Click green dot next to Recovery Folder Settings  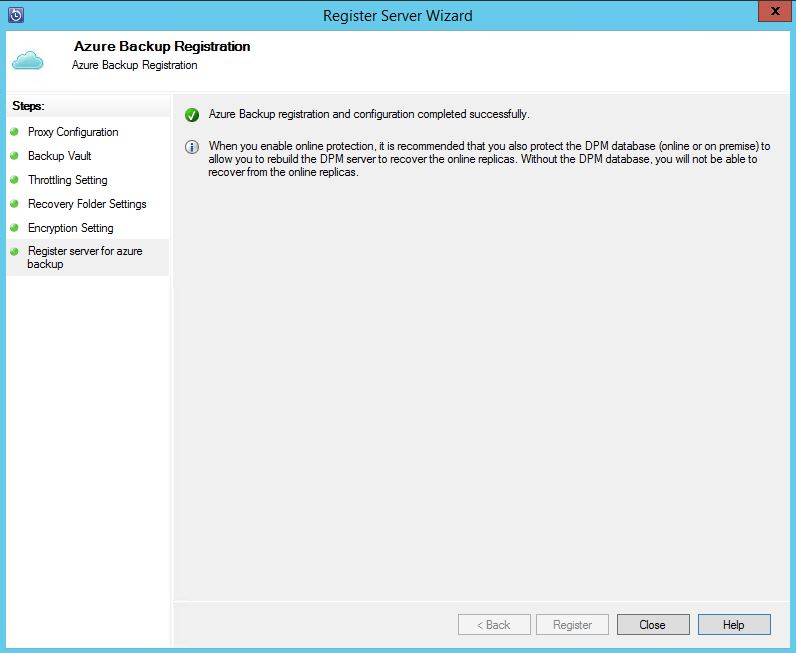coord(14,204)
